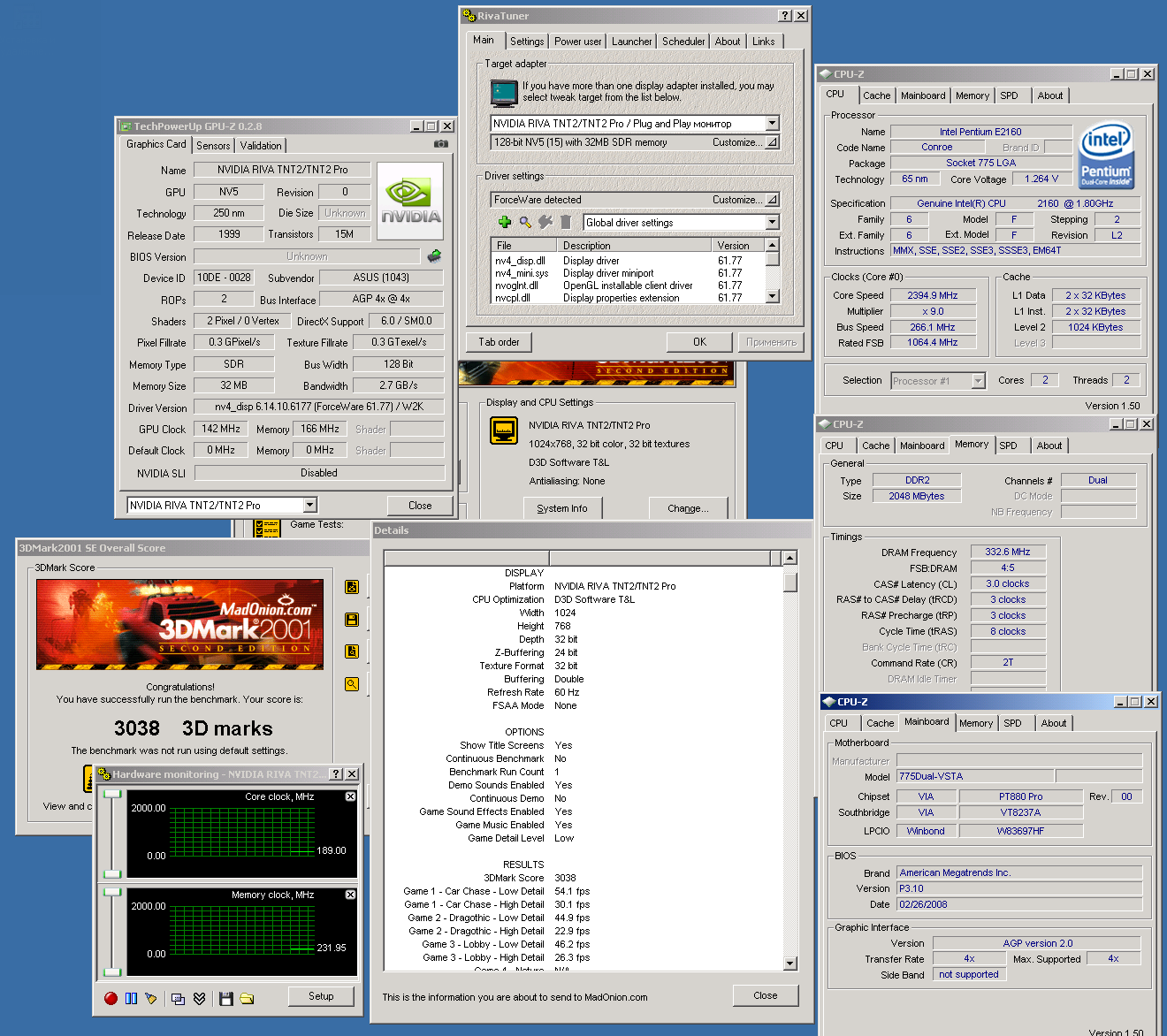Click the floppy save icon beside 3DMark score

point(352,620)
